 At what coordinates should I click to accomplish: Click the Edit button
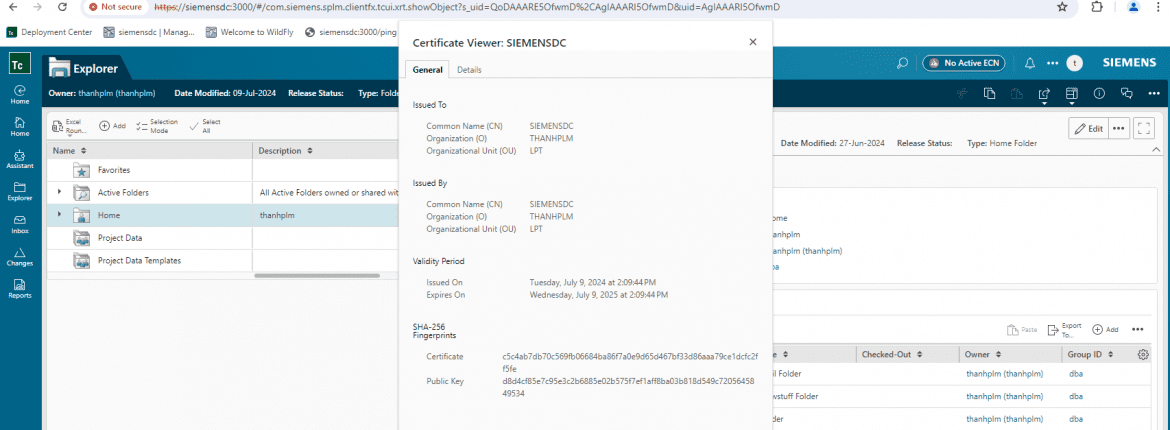click(1088, 128)
